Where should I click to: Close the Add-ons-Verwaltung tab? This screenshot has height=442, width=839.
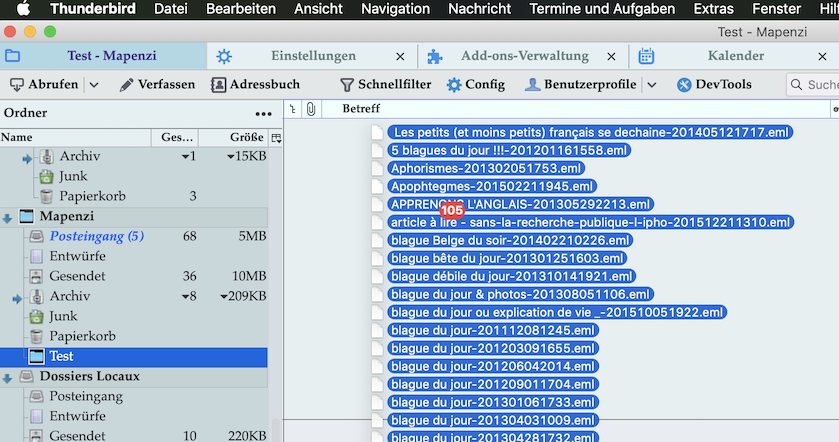(x=611, y=56)
